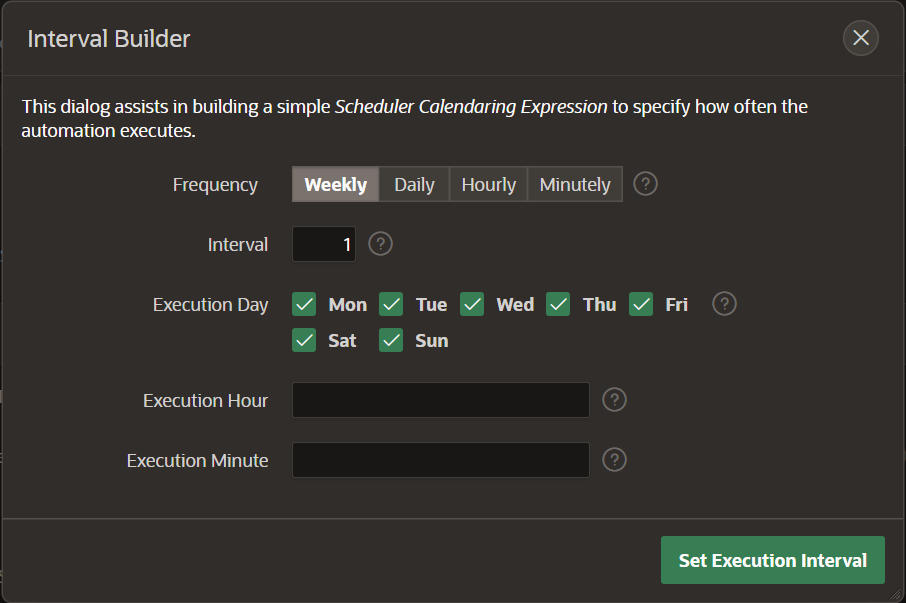Show help for Execution Hour
The image size is (906, 603).
pyautogui.click(x=615, y=400)
